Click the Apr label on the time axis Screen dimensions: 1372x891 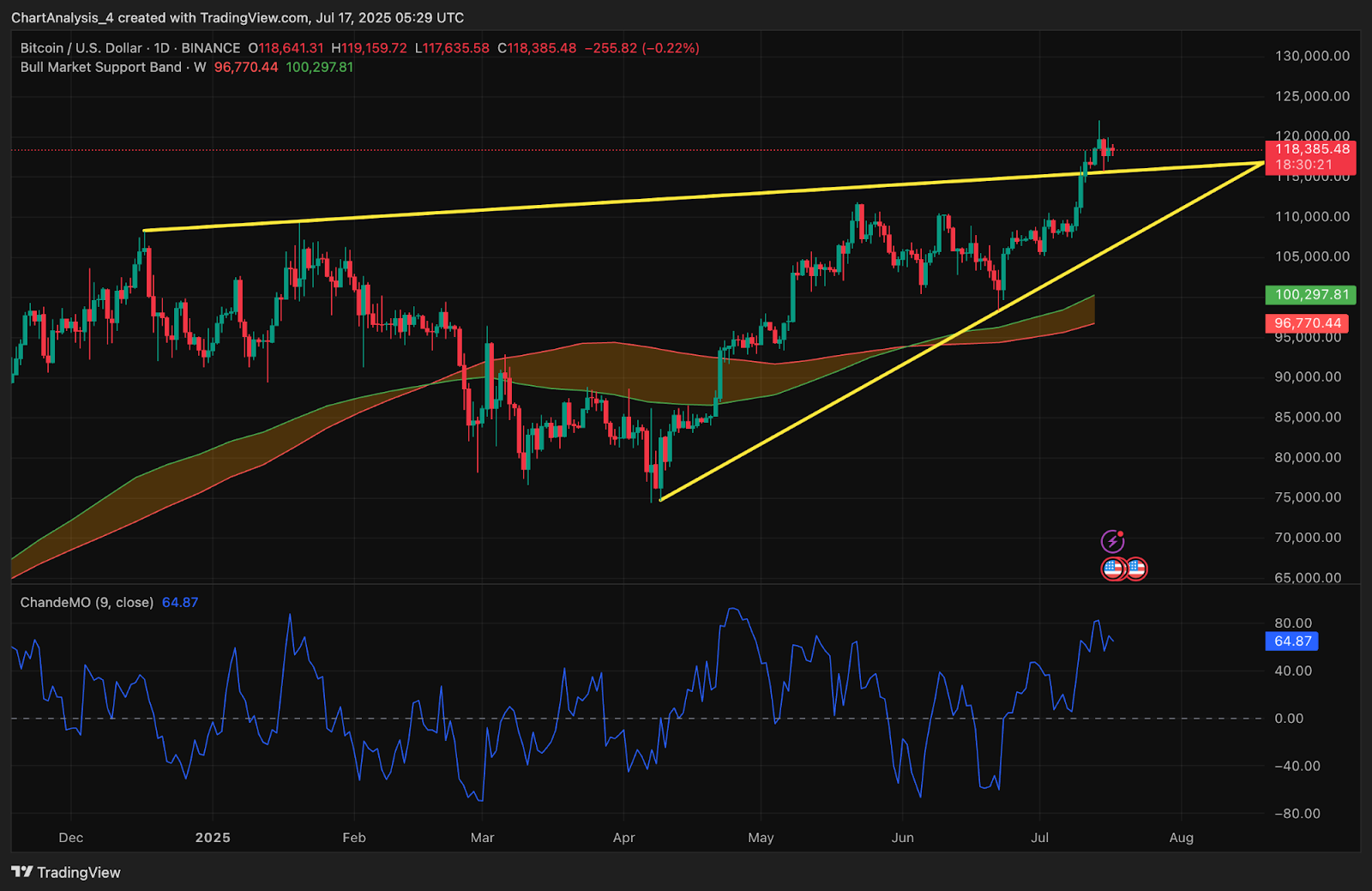tap(623, 838)
